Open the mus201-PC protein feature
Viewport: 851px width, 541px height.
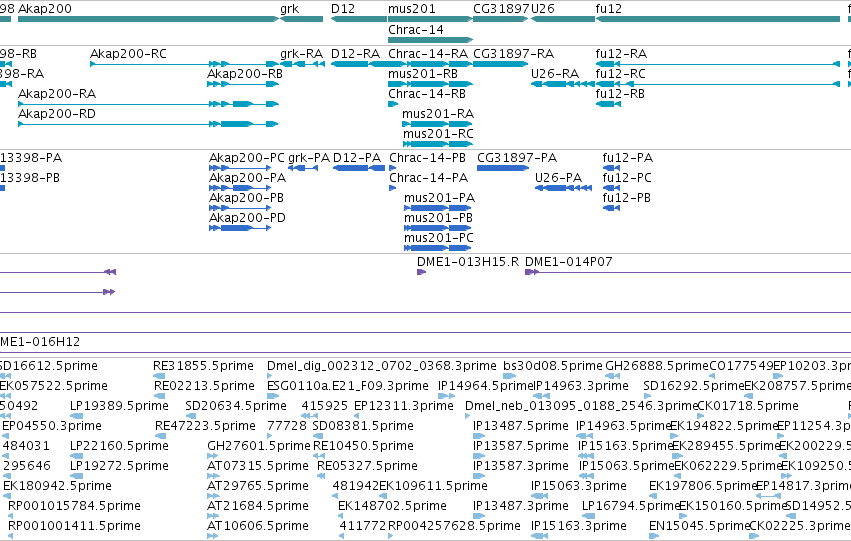point(437,248)
